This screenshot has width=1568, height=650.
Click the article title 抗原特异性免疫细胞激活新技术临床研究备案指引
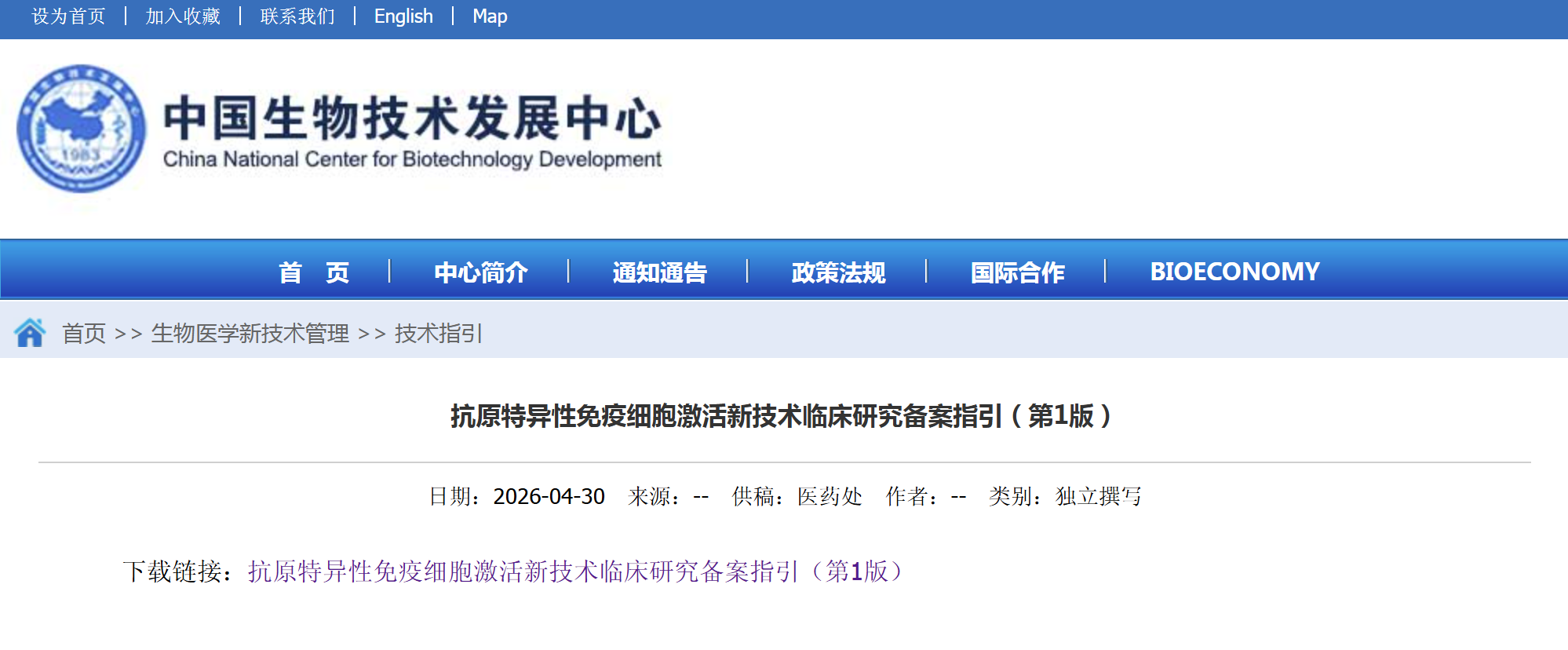pos(781,416)
